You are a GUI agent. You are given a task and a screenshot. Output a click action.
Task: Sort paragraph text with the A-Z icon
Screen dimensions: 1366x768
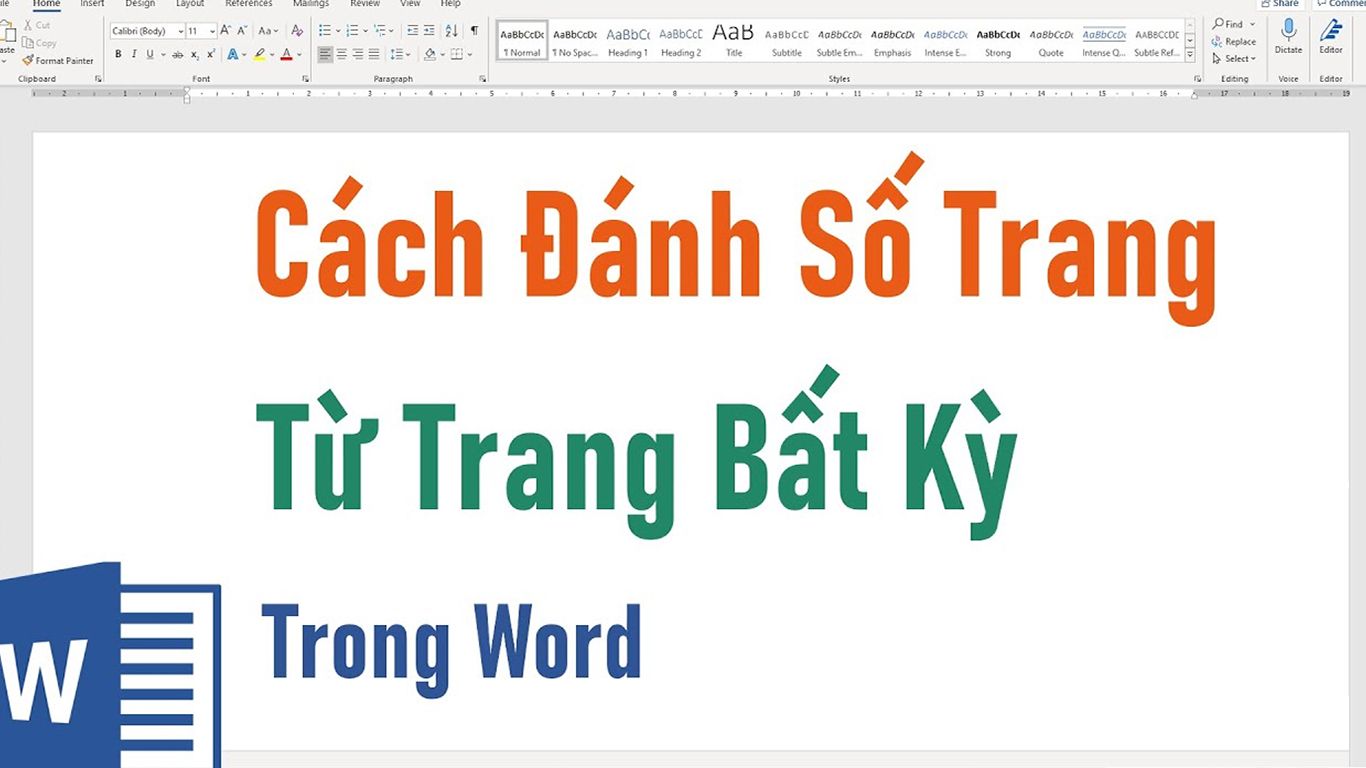pos(451,31)
